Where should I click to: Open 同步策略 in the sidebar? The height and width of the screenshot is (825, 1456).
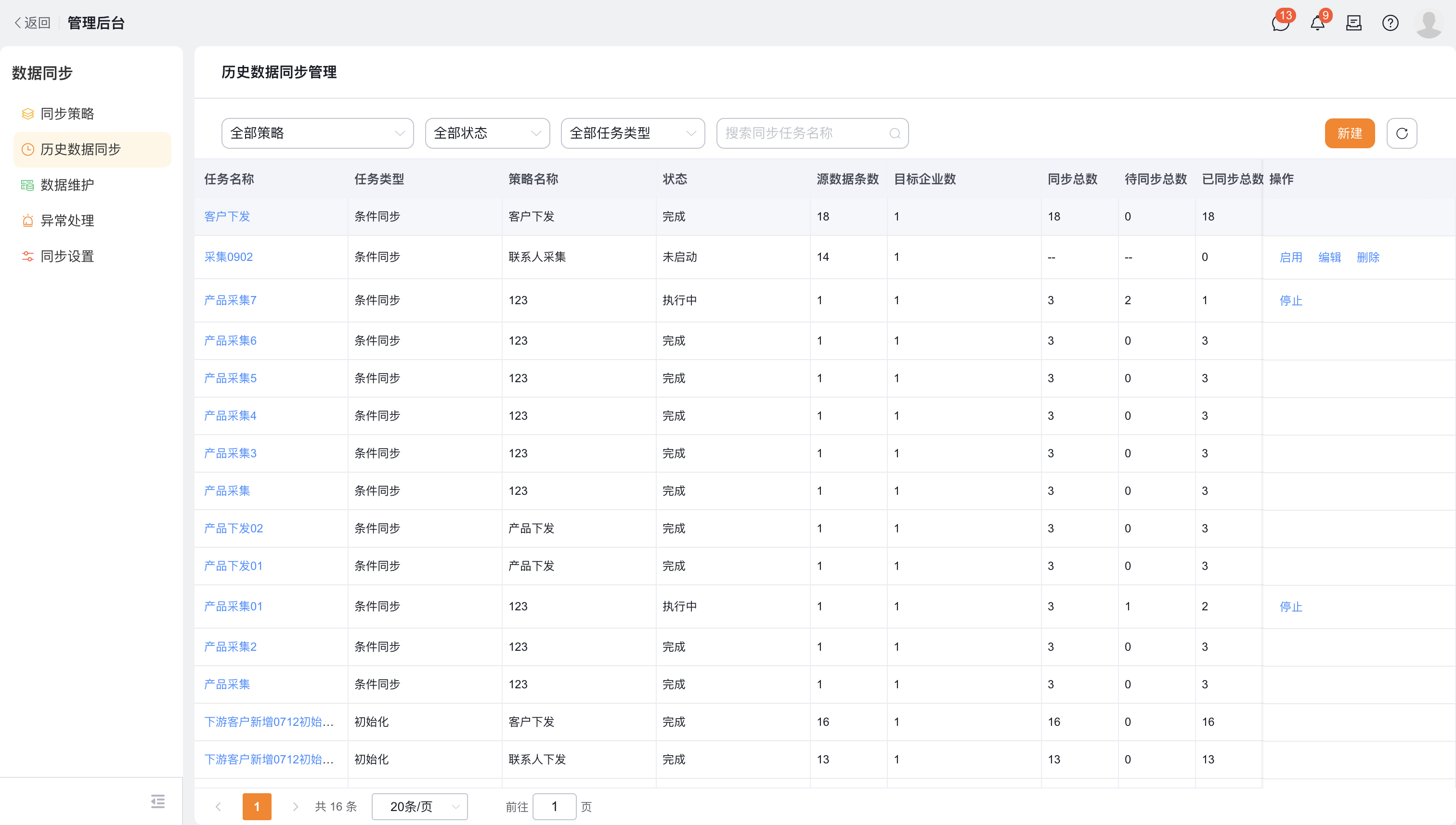[92, 114]
